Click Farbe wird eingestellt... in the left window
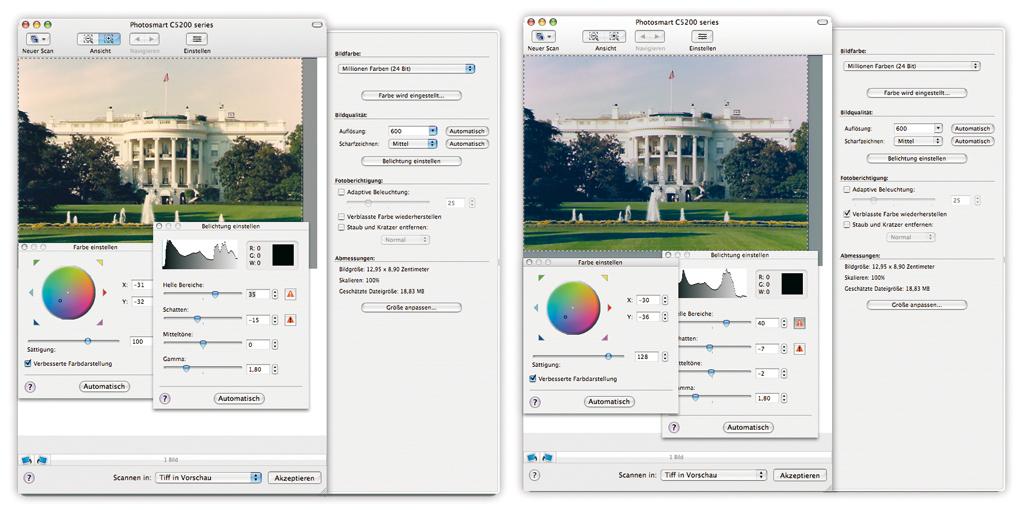 click(x=411, y=96)
